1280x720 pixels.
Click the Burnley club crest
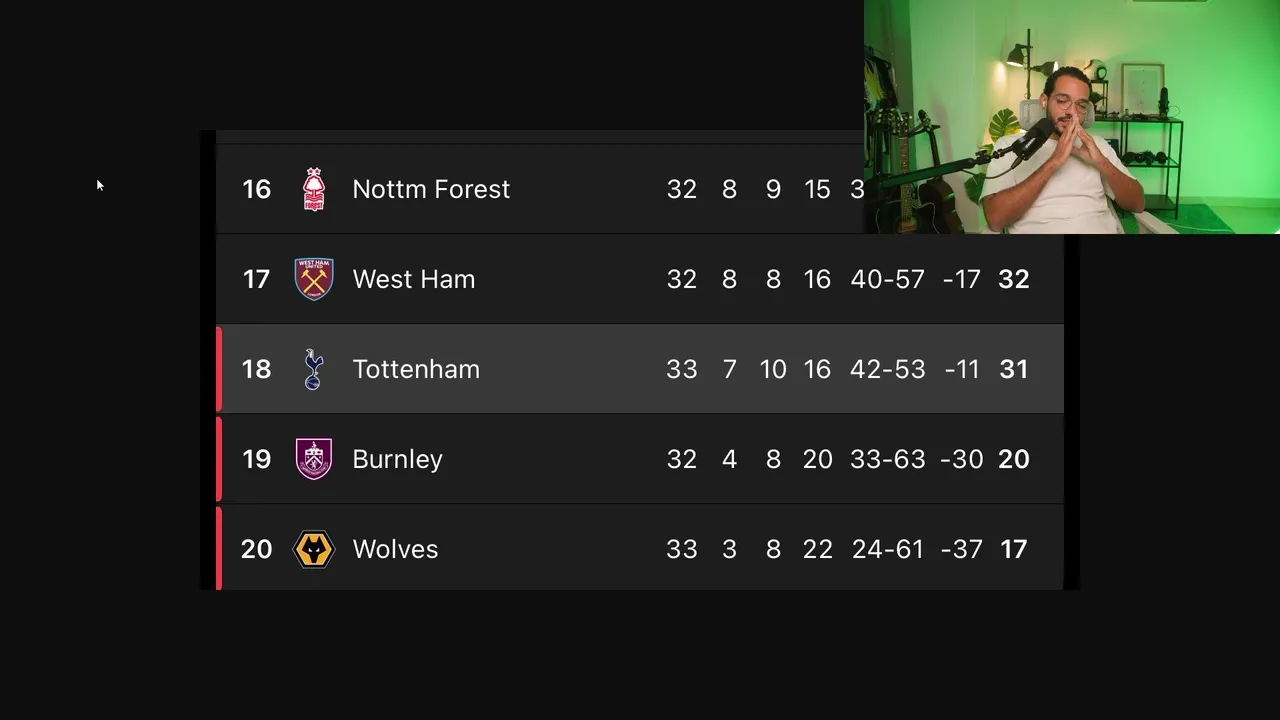point(314,459)
